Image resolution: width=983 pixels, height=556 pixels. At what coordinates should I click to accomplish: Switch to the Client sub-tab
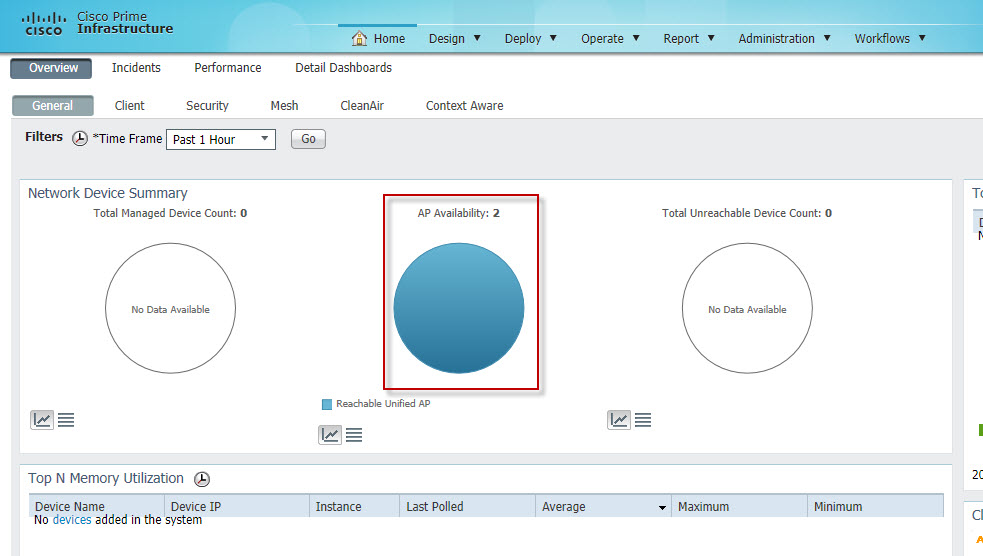click(x=130, y=105)
